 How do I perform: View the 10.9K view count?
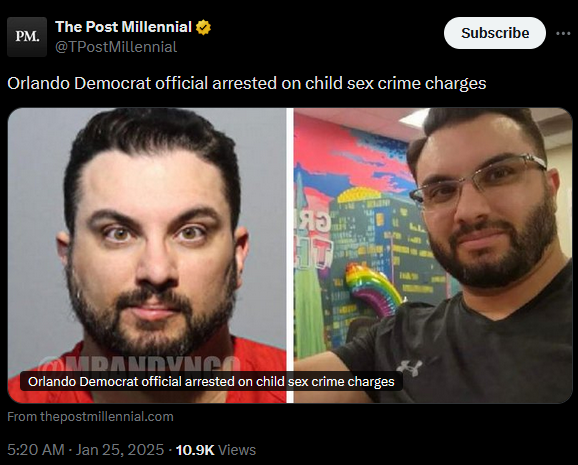[195, 450]
